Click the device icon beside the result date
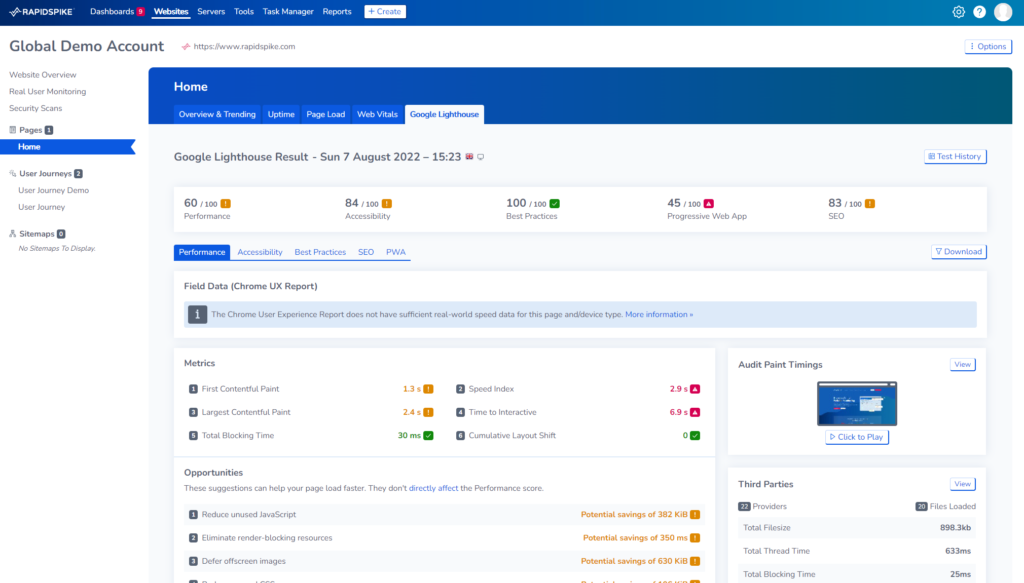 tap(481, 157)
